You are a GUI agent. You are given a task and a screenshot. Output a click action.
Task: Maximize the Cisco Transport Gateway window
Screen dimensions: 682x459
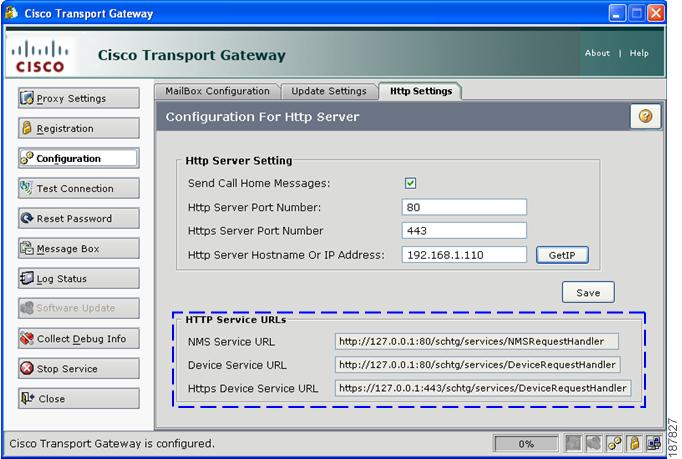[x=636, y=13]
